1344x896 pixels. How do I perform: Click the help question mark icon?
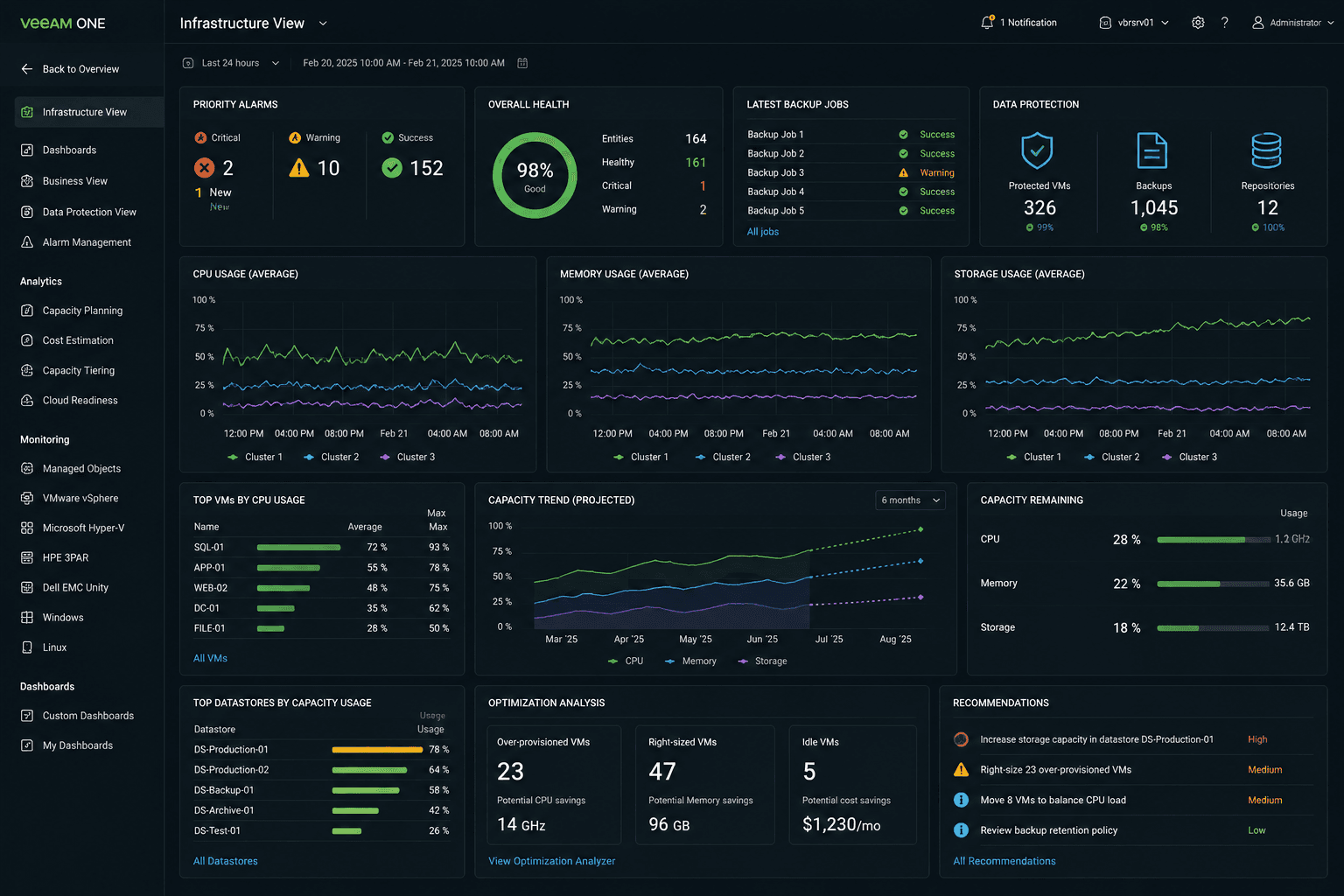(x=1225, y=23)
